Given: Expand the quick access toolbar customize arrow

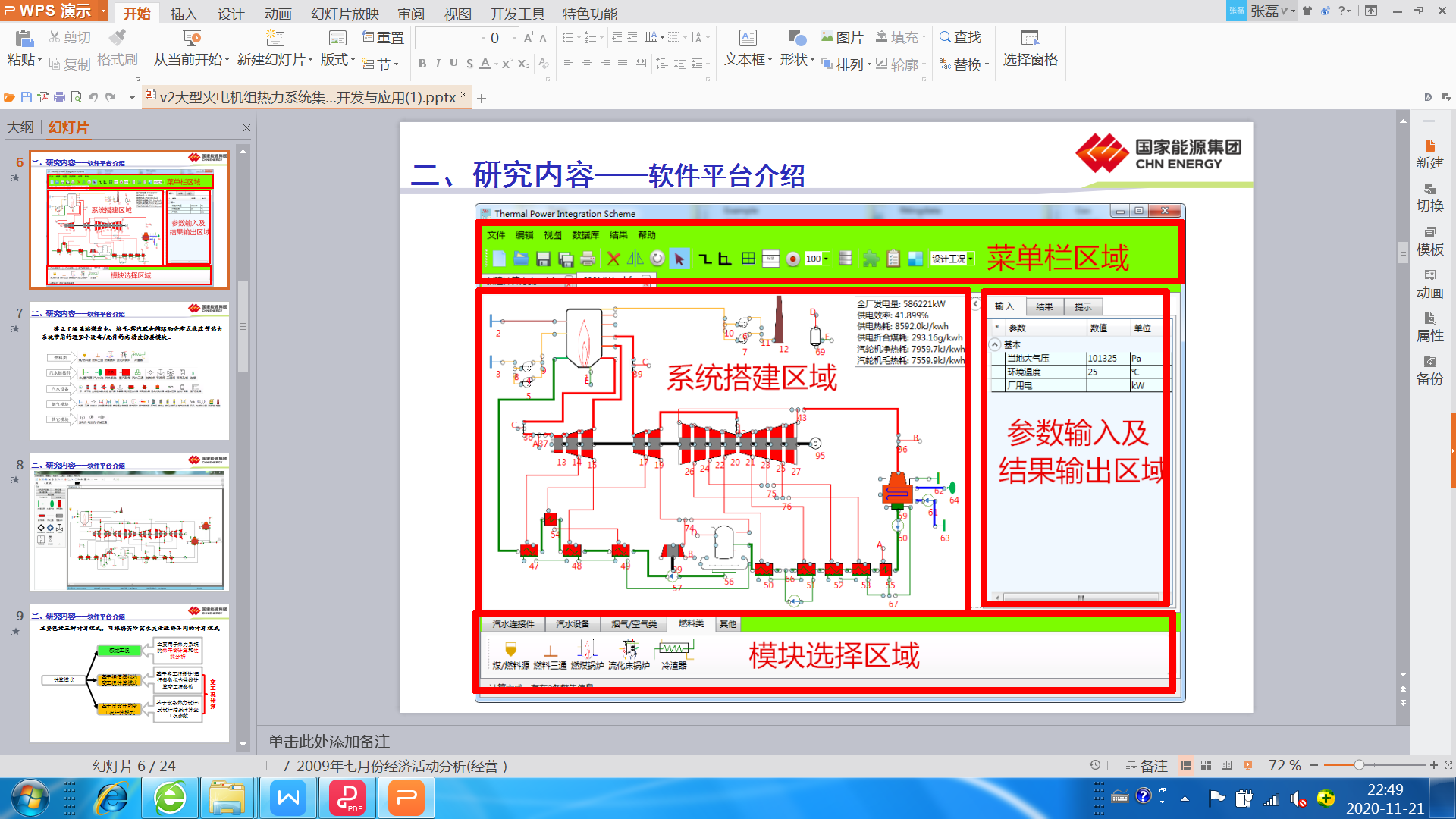Looking at the screenshot, I should pyautogui.click(x=131, y=97).
